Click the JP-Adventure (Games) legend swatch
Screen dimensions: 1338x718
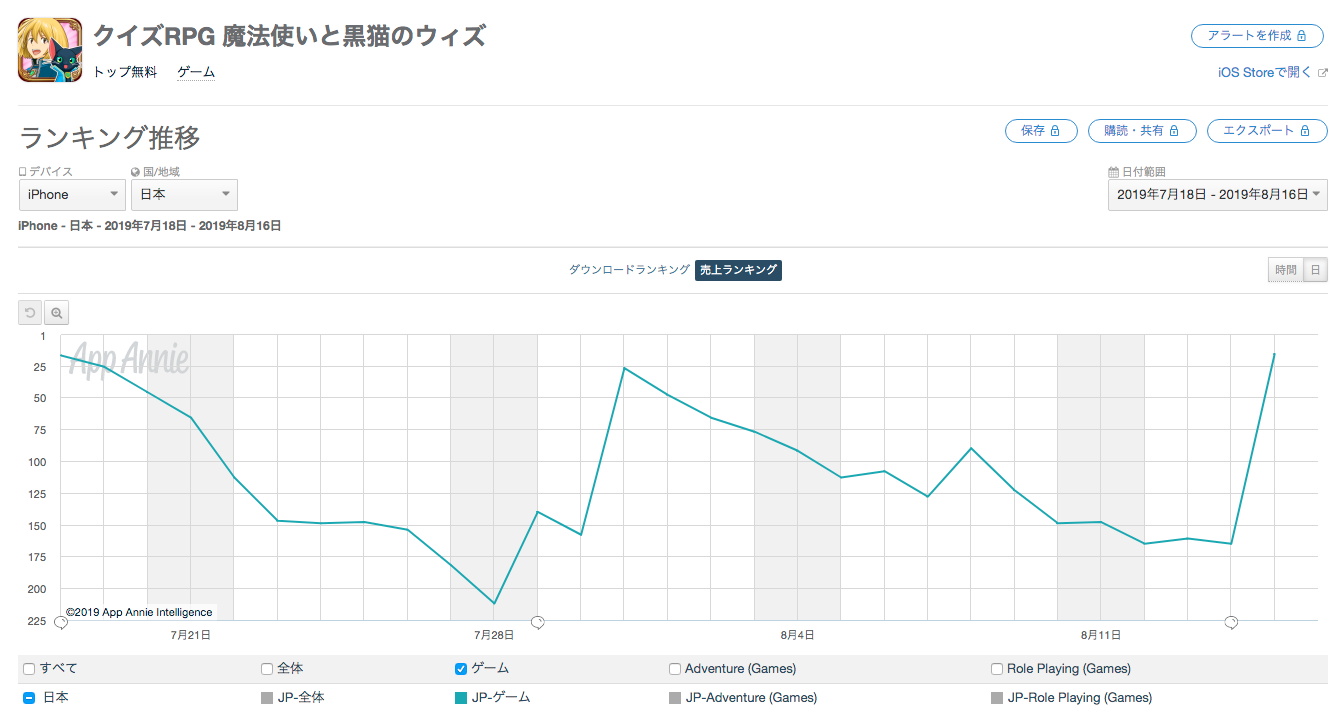676,698
